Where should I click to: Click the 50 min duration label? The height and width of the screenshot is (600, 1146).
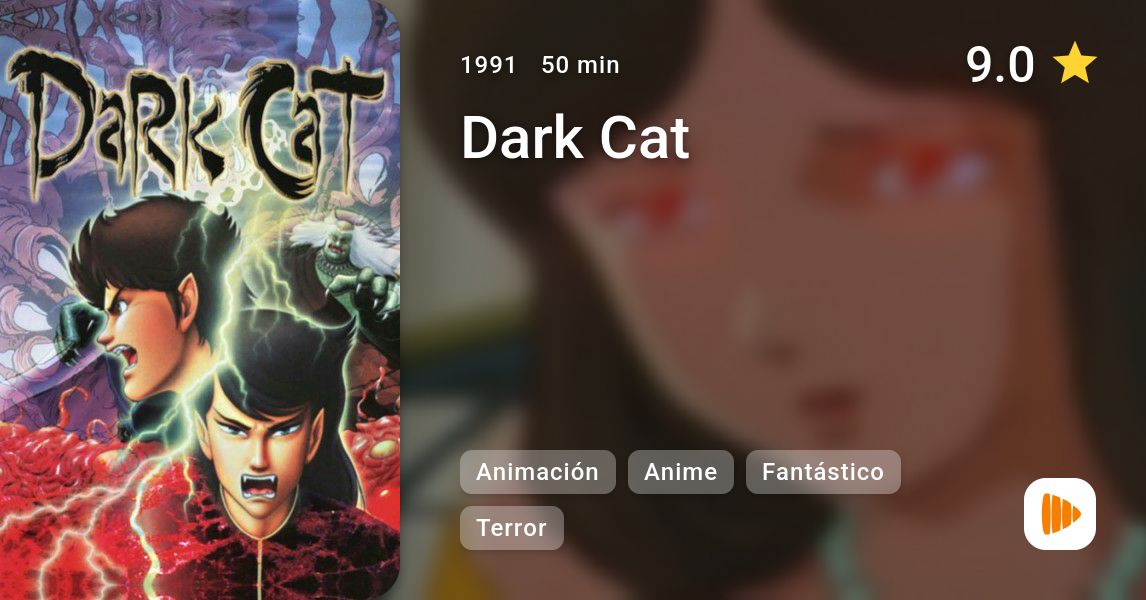tap(580, 65)
